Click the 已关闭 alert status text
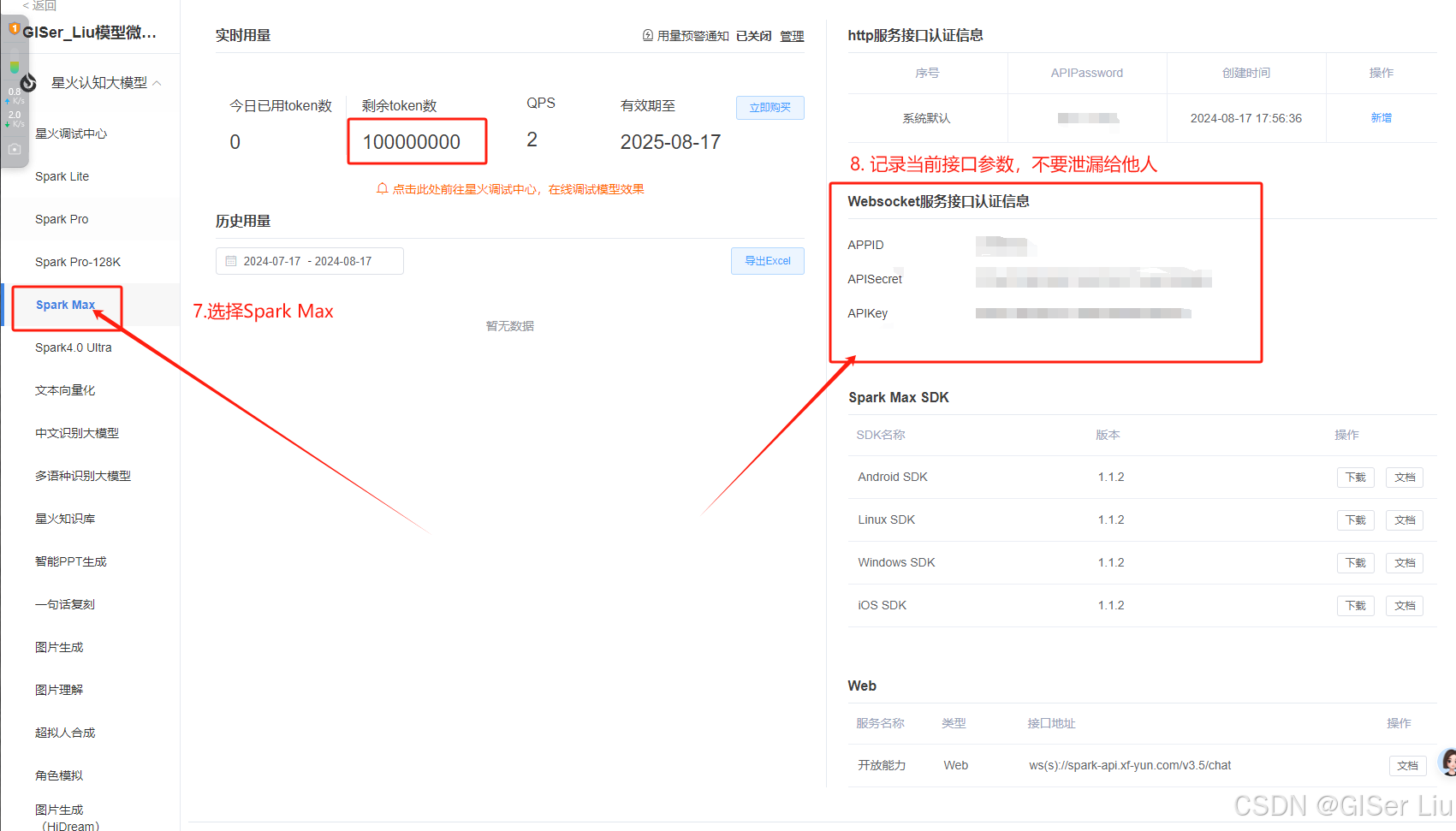Image resolution: width=1456 pixels, height=831 pixels. [753, 36]
